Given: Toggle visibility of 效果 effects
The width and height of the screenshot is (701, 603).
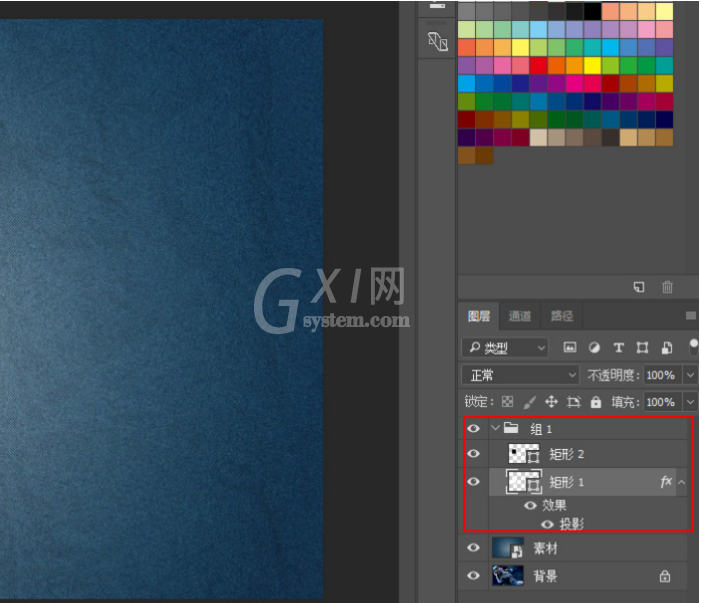Looking at the screenshot, I should pos(530,506).
